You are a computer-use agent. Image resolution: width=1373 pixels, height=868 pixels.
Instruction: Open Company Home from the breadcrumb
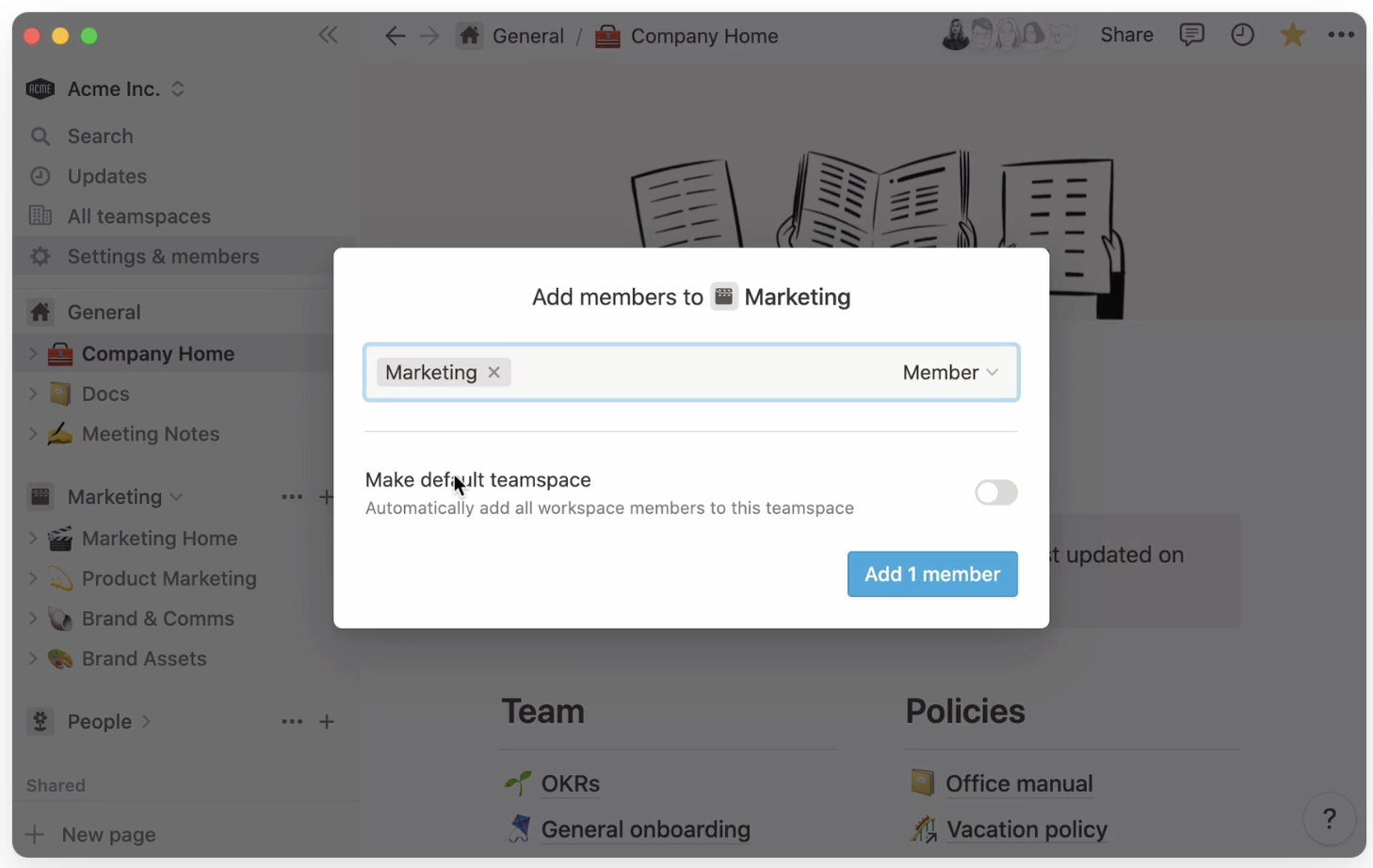coord(703,35)
